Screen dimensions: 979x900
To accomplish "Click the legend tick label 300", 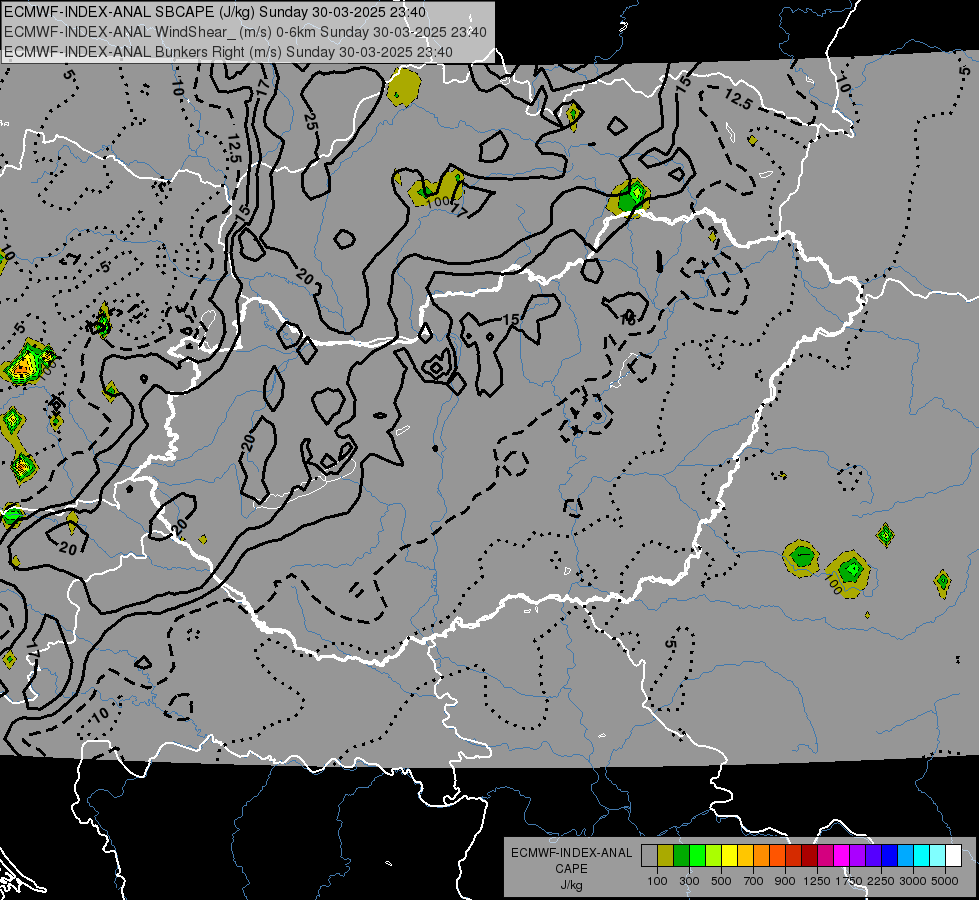I will coord(689,881).
